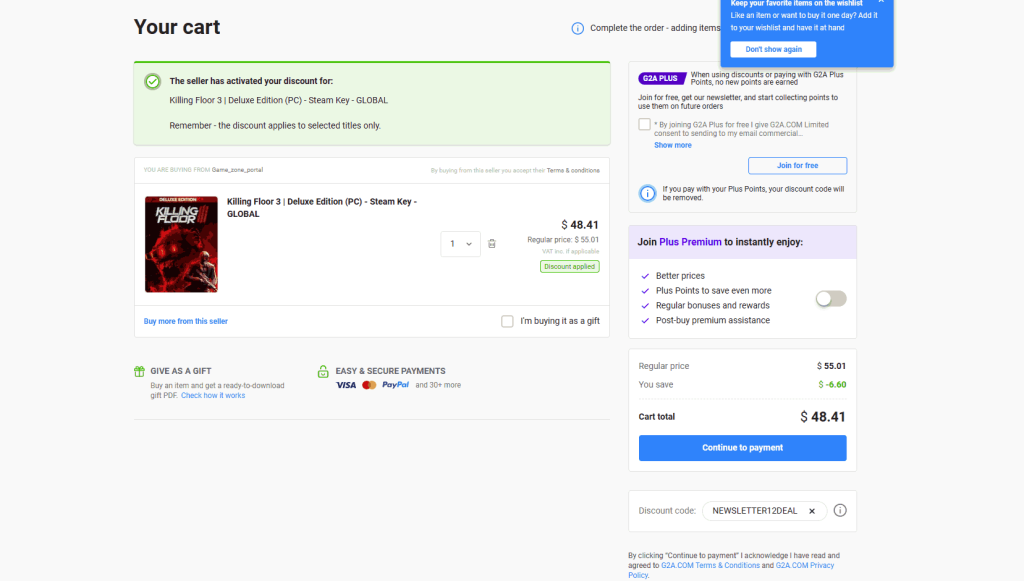Enable the Plus Premium toggle

coord(831,298)
